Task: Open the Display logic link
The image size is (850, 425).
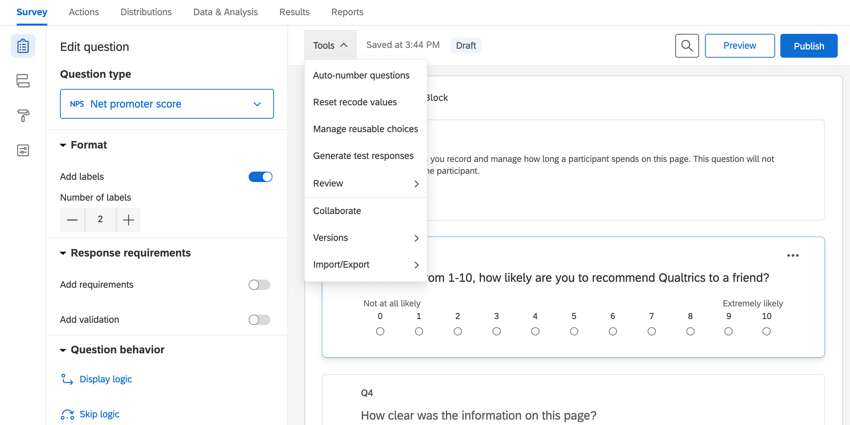Action: (106, 379)
